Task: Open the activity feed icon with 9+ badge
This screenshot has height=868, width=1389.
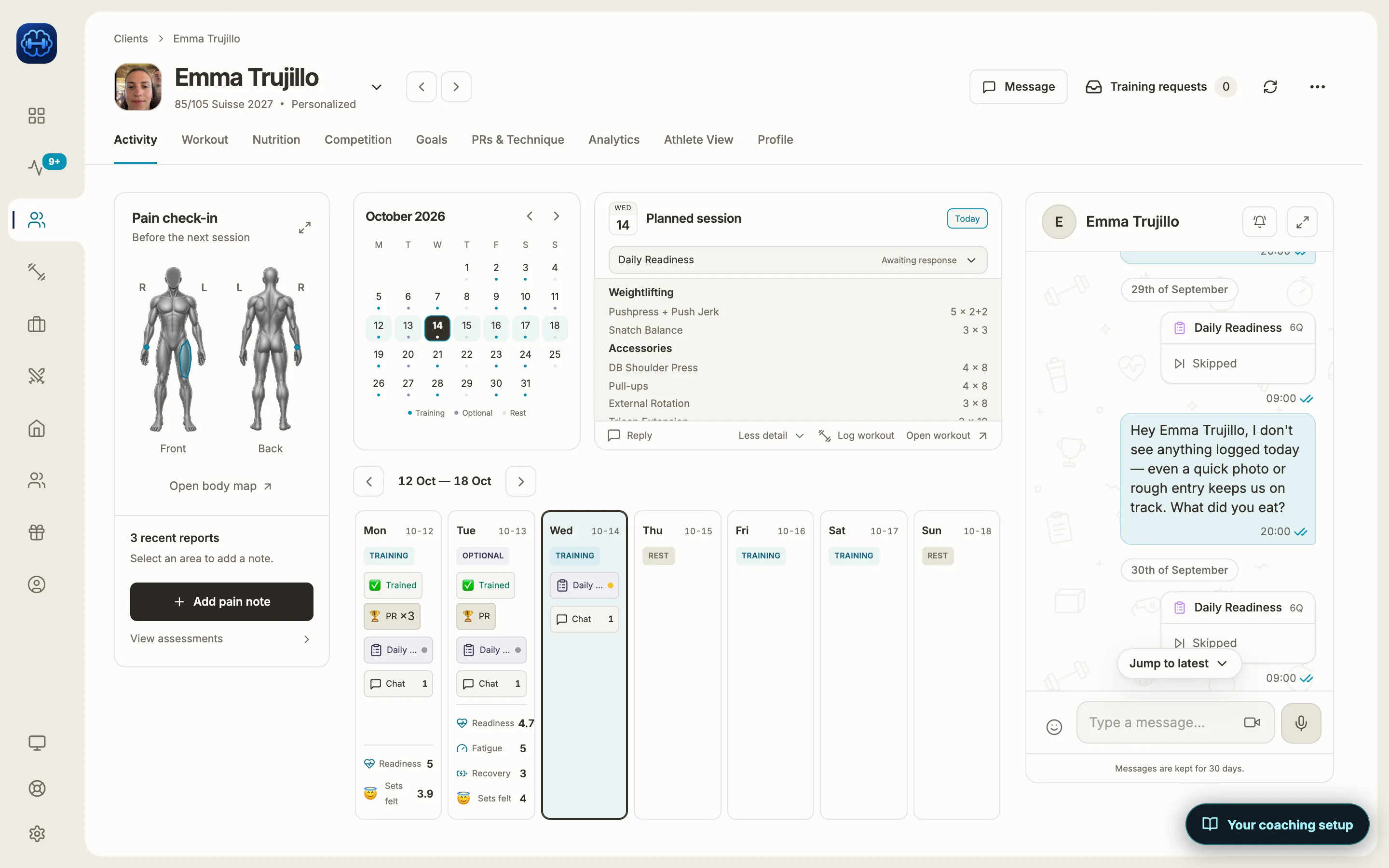Action: coord(37,167)
